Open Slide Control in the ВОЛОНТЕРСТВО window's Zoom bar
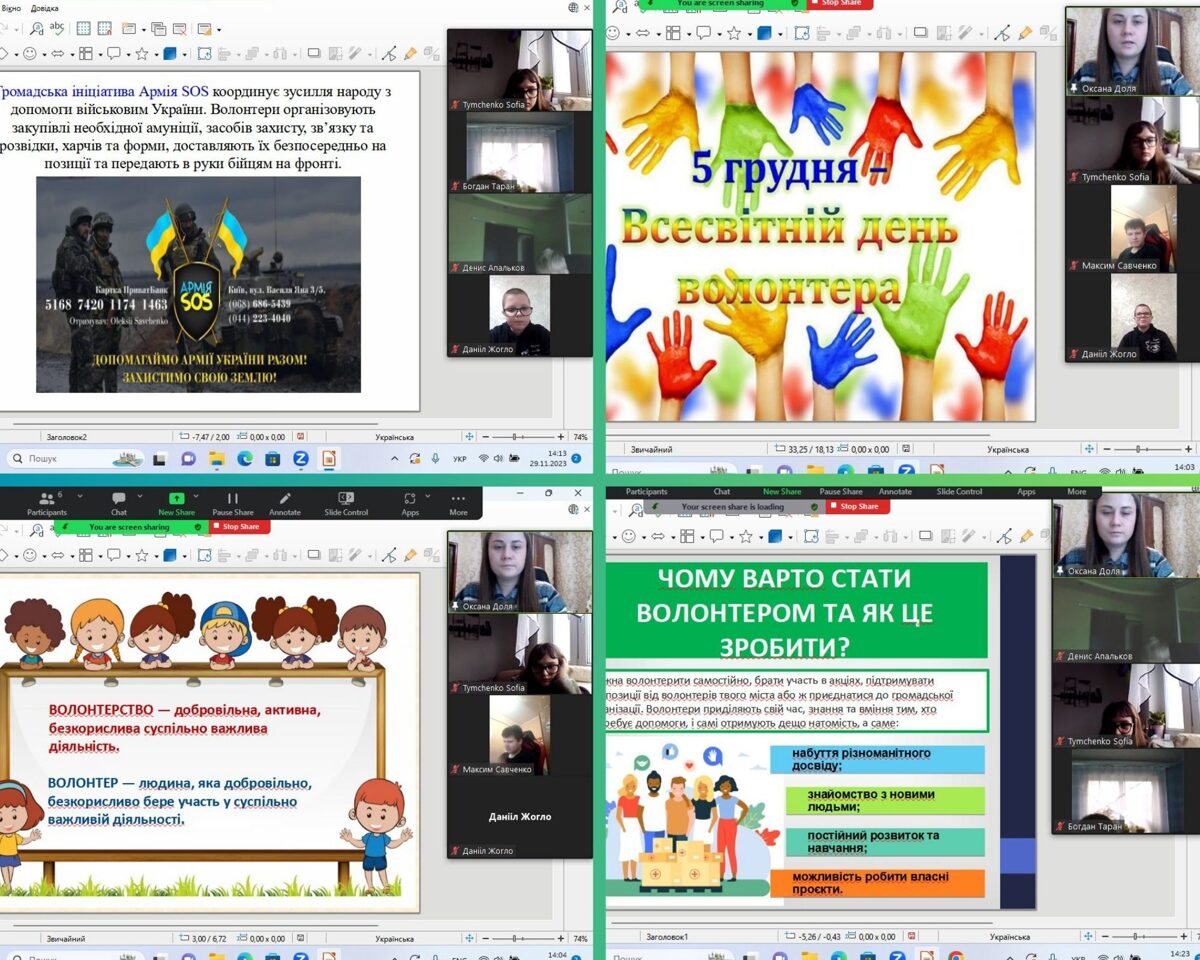Screen dimensions: 1200x960 (346, 504)
